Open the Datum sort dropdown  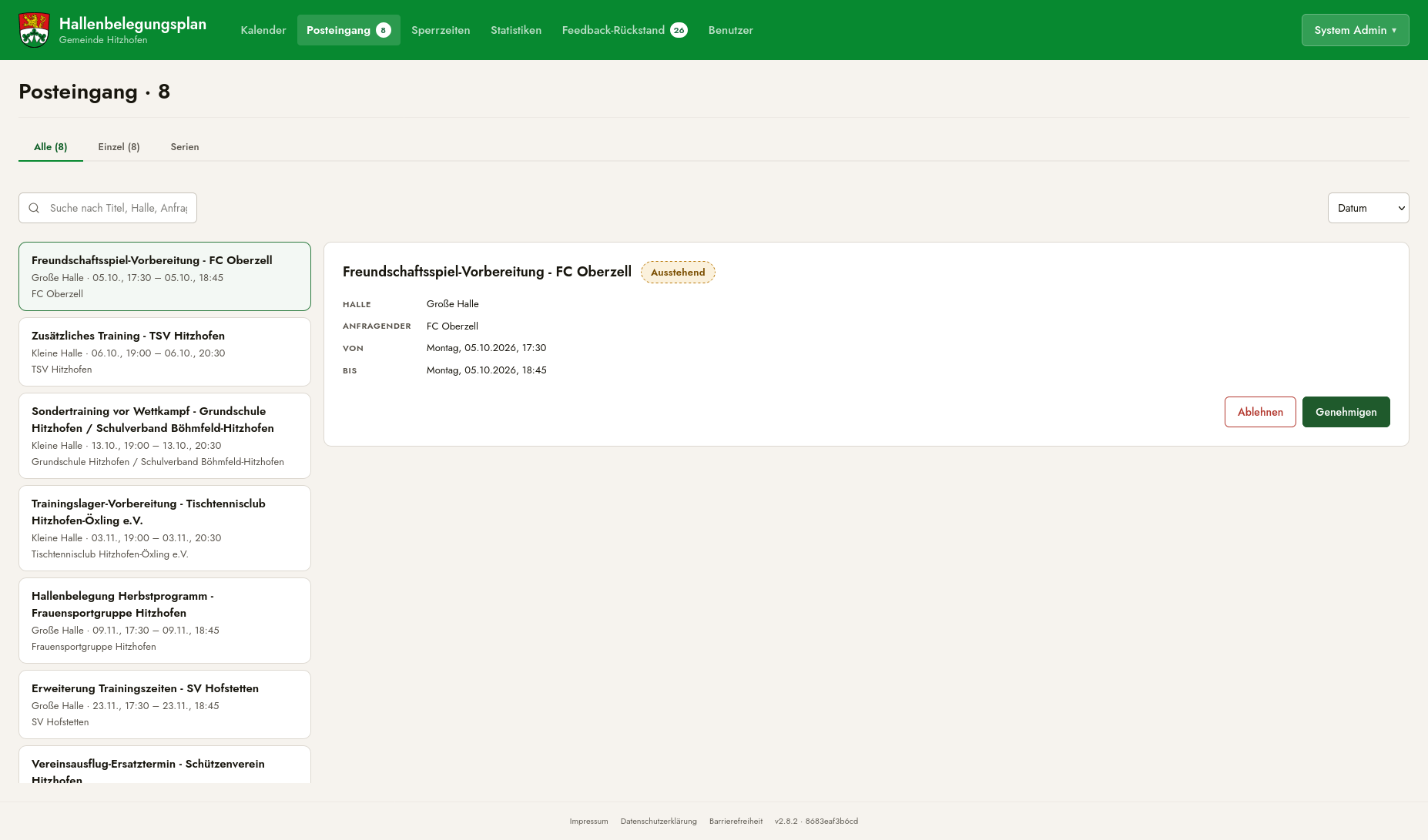pos(1368,208)
